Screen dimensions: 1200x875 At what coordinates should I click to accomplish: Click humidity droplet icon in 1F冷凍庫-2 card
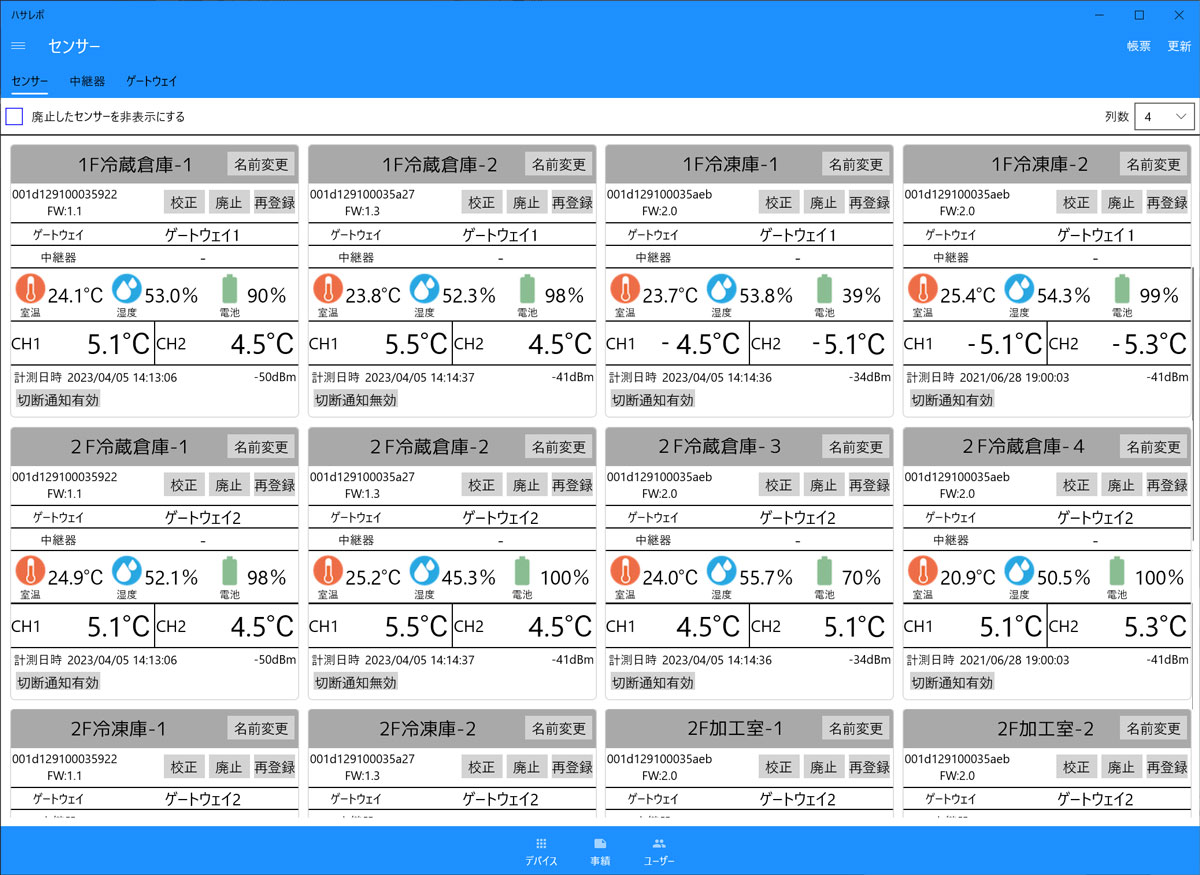[1020, 291]
